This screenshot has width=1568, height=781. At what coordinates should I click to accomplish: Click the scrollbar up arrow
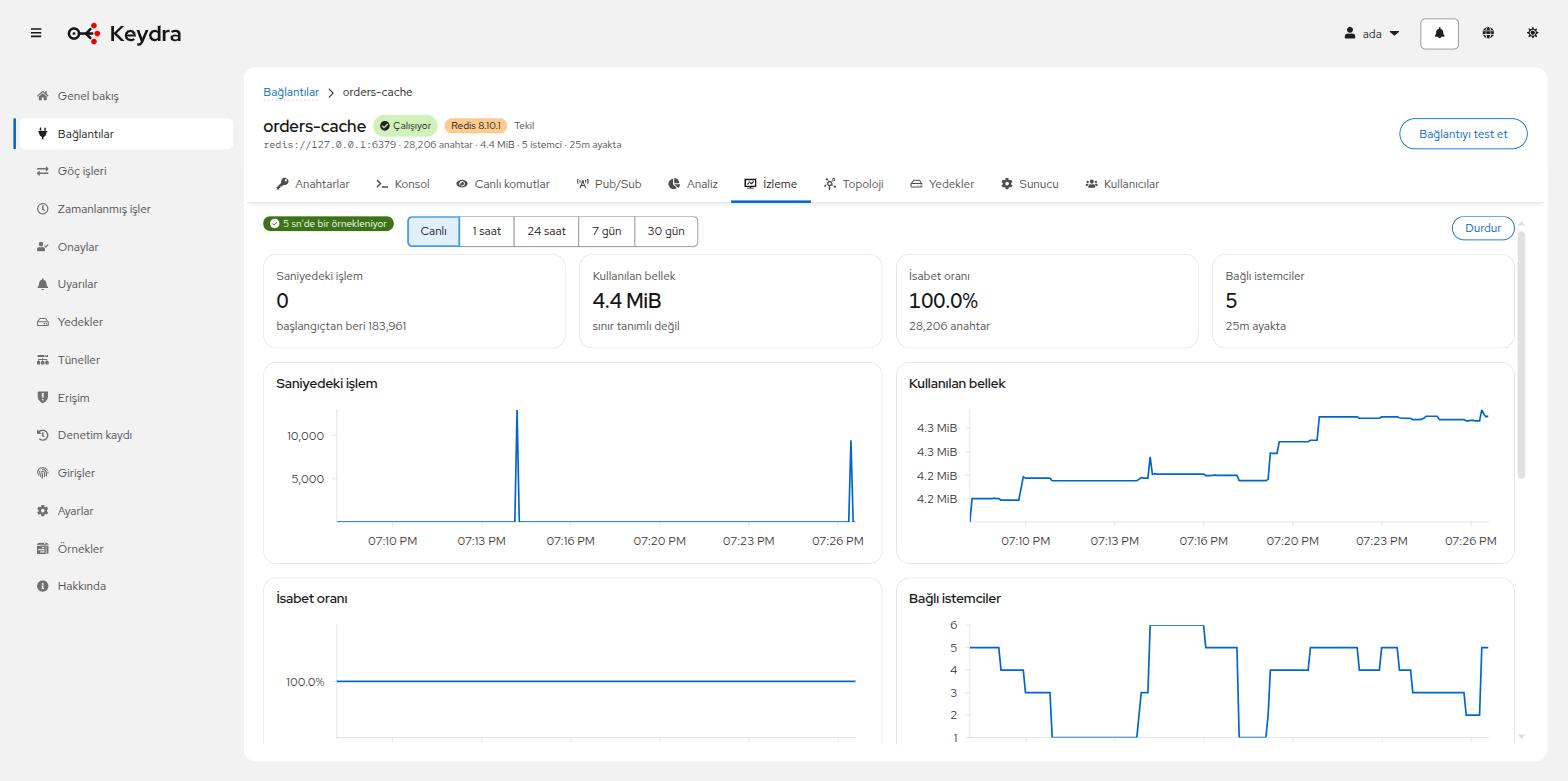[x=1522, y=223]
